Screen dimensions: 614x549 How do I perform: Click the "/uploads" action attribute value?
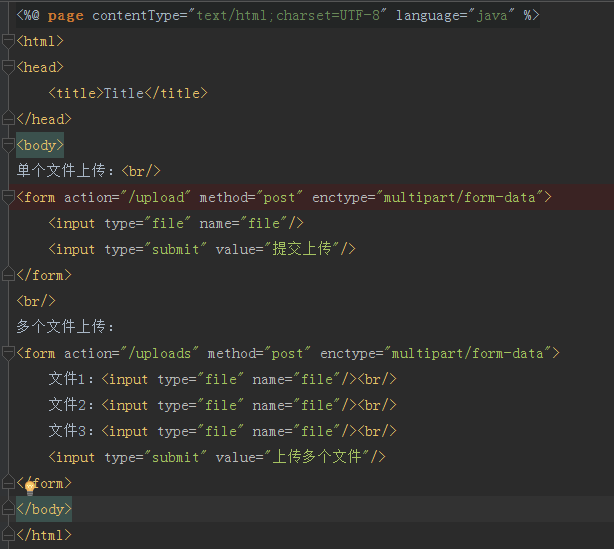click(x=159, y=354)
